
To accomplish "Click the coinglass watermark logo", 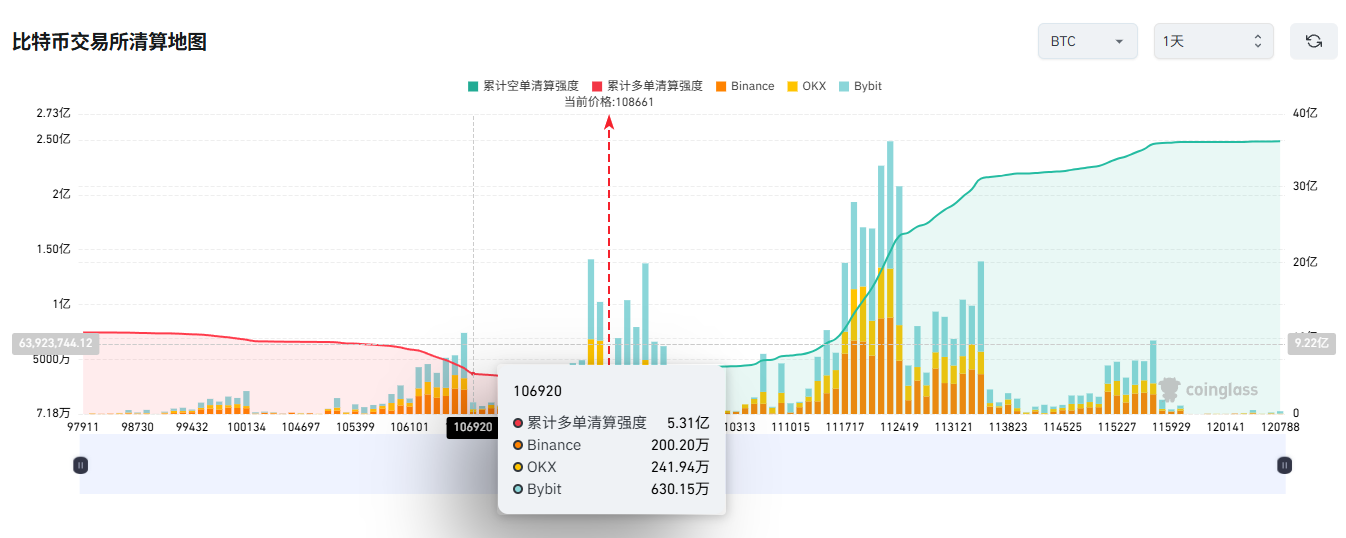I will coord(1209,389).
